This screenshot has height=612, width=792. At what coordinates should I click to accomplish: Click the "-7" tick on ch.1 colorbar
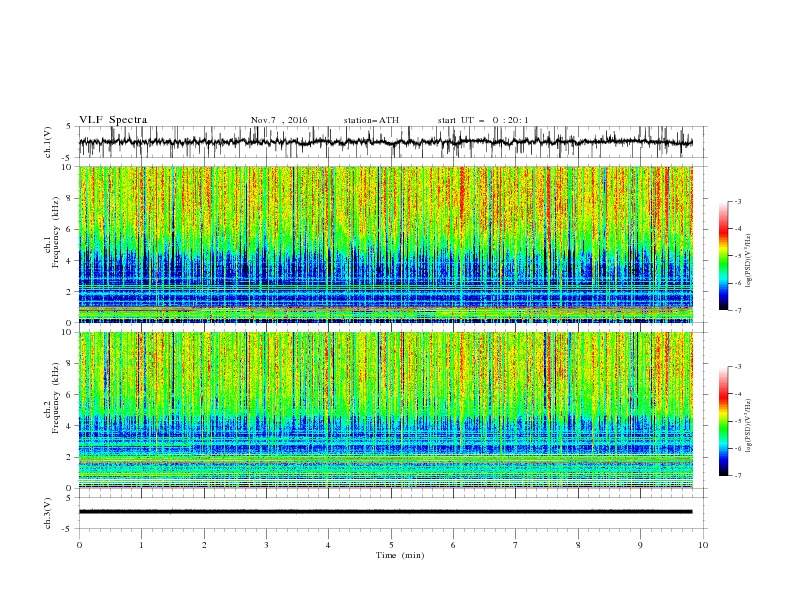pos(737,310)
